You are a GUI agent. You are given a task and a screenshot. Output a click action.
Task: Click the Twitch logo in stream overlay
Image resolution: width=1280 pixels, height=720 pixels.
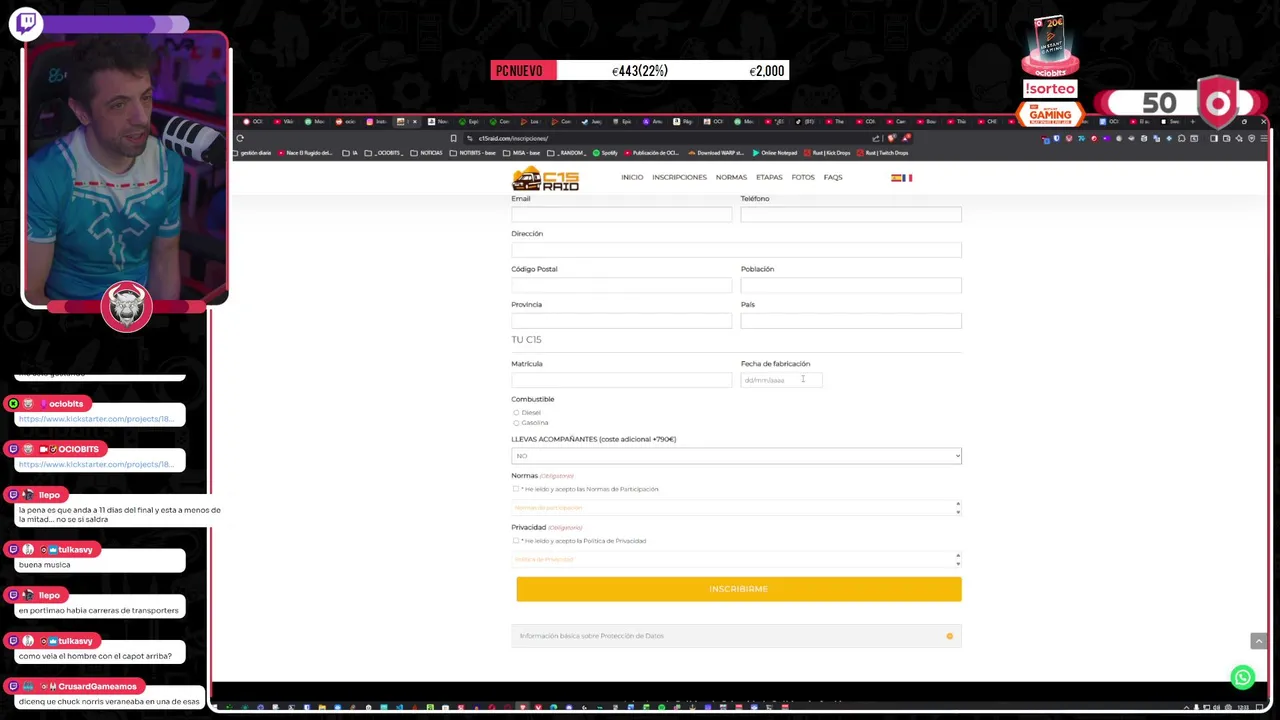[26, 23]
